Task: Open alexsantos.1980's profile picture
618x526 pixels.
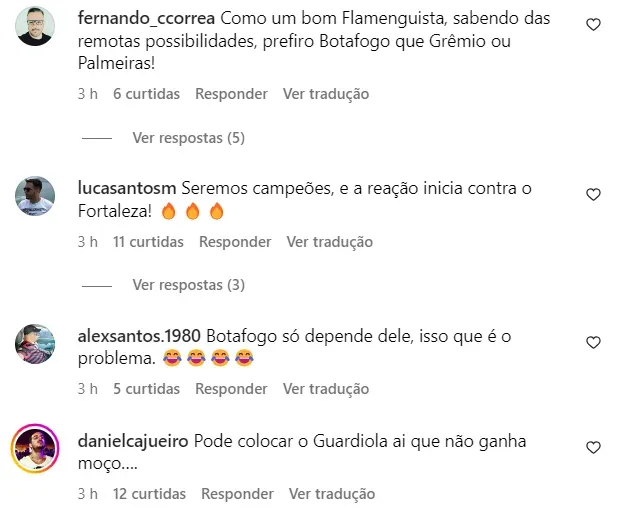Action: coord(35,344)
